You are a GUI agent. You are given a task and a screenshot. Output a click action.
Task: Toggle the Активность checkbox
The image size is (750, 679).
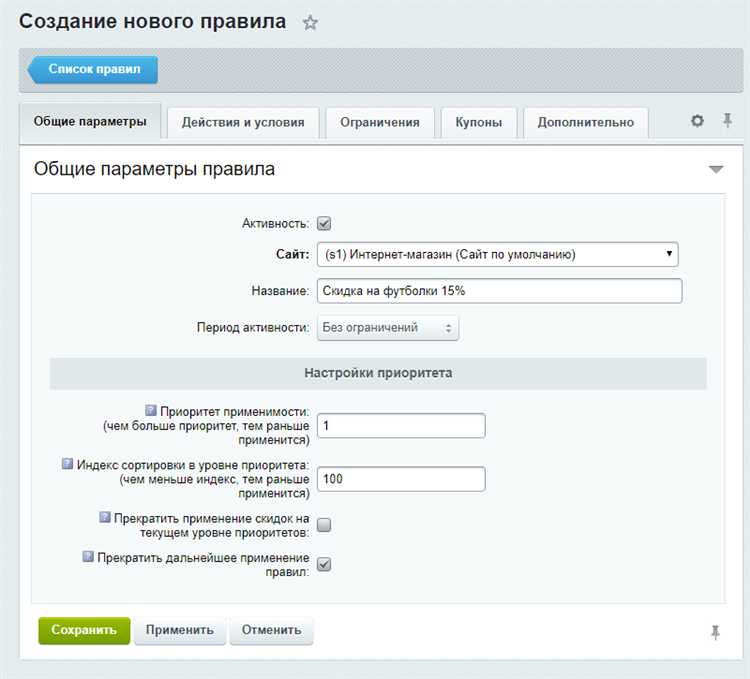point(324,223)
